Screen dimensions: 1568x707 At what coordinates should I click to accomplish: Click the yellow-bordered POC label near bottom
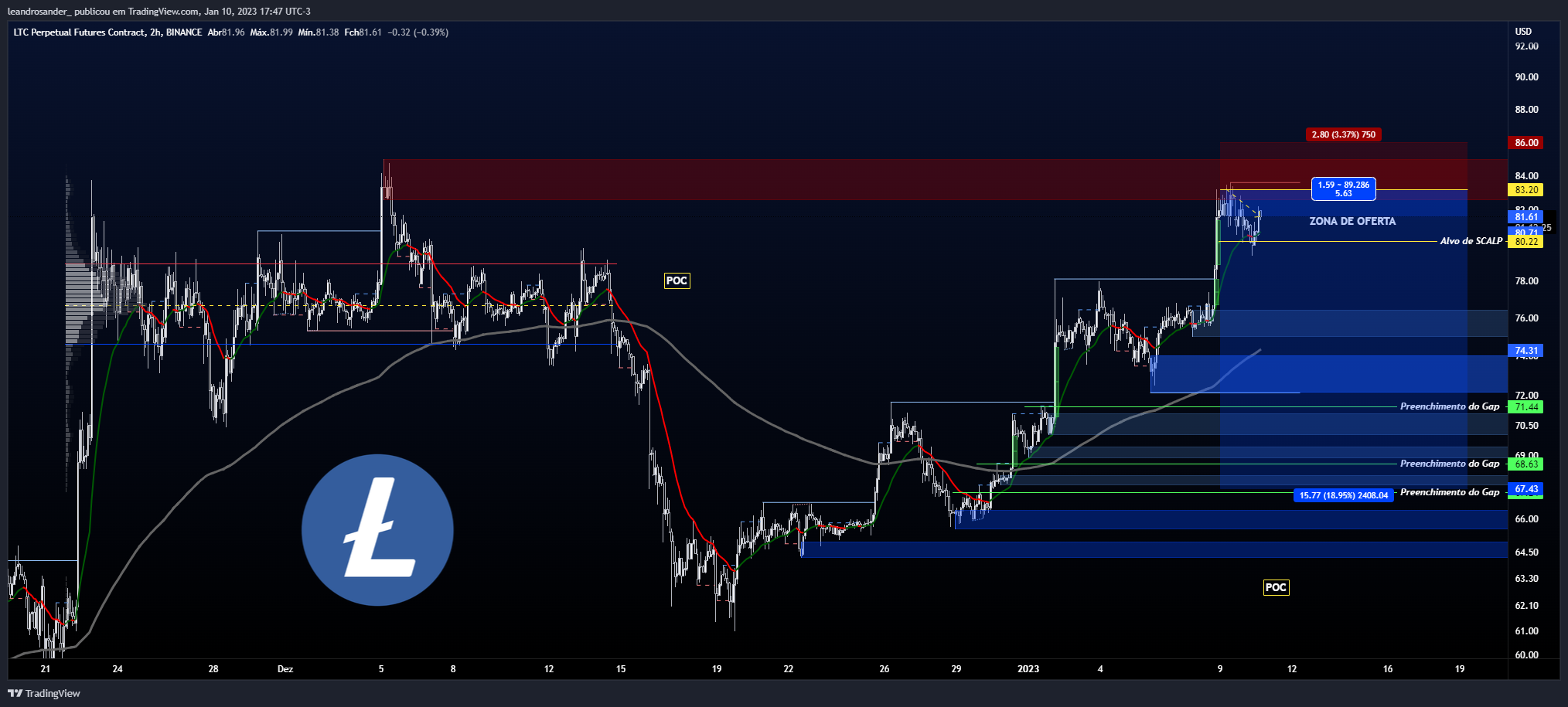(1276, 587)
